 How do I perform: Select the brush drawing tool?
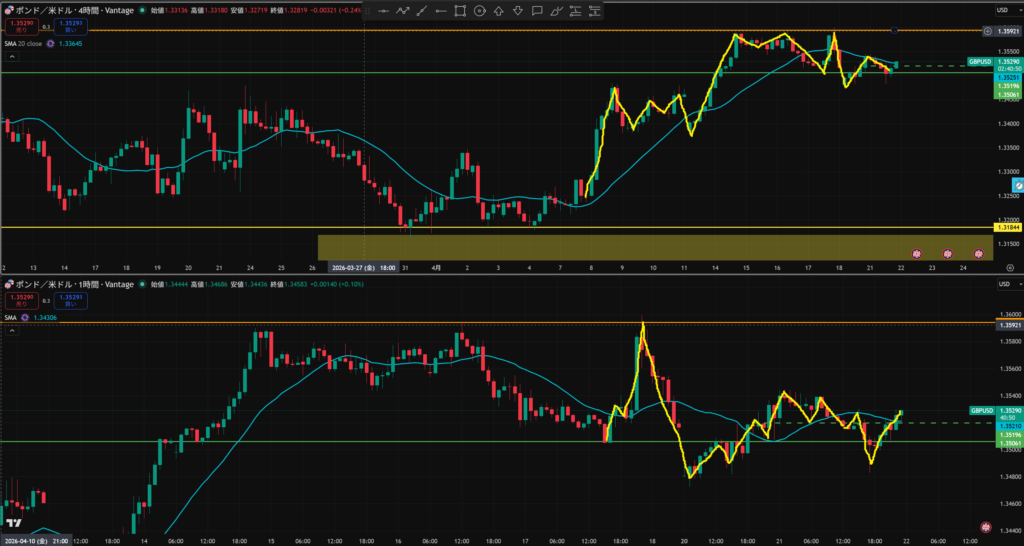click(557, 12)
